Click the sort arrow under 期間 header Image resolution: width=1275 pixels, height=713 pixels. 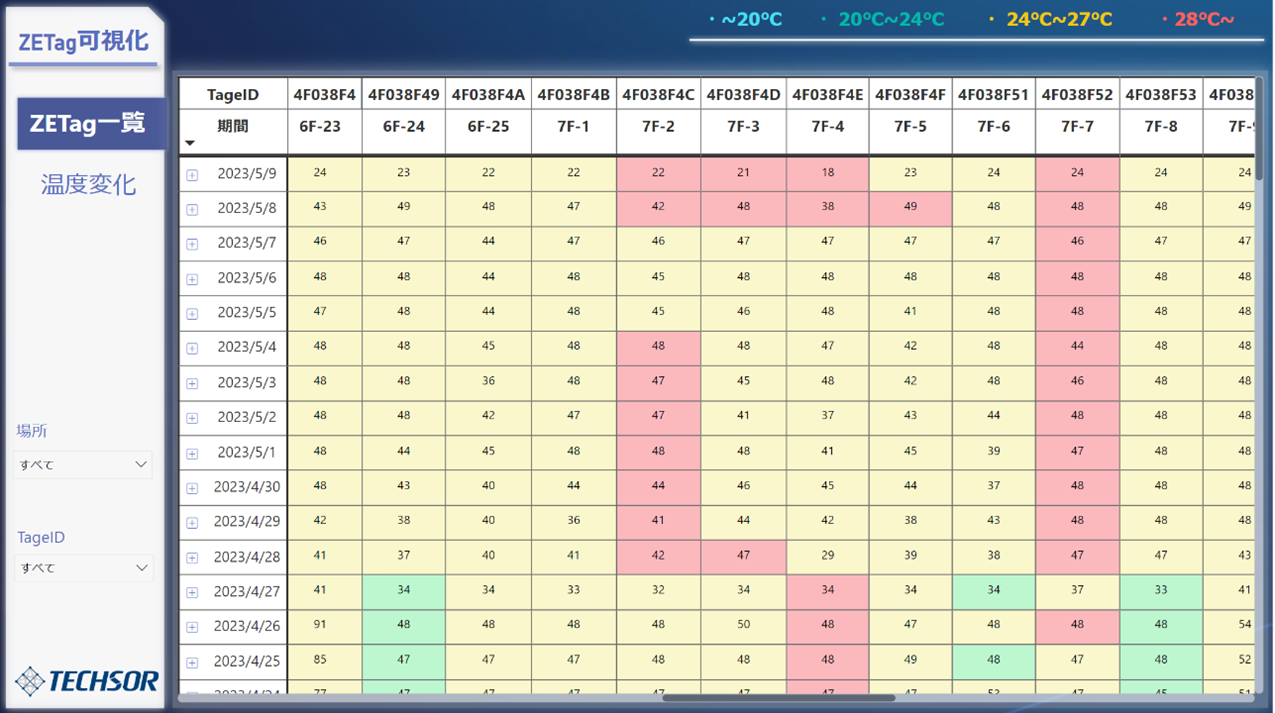point(190,143)
